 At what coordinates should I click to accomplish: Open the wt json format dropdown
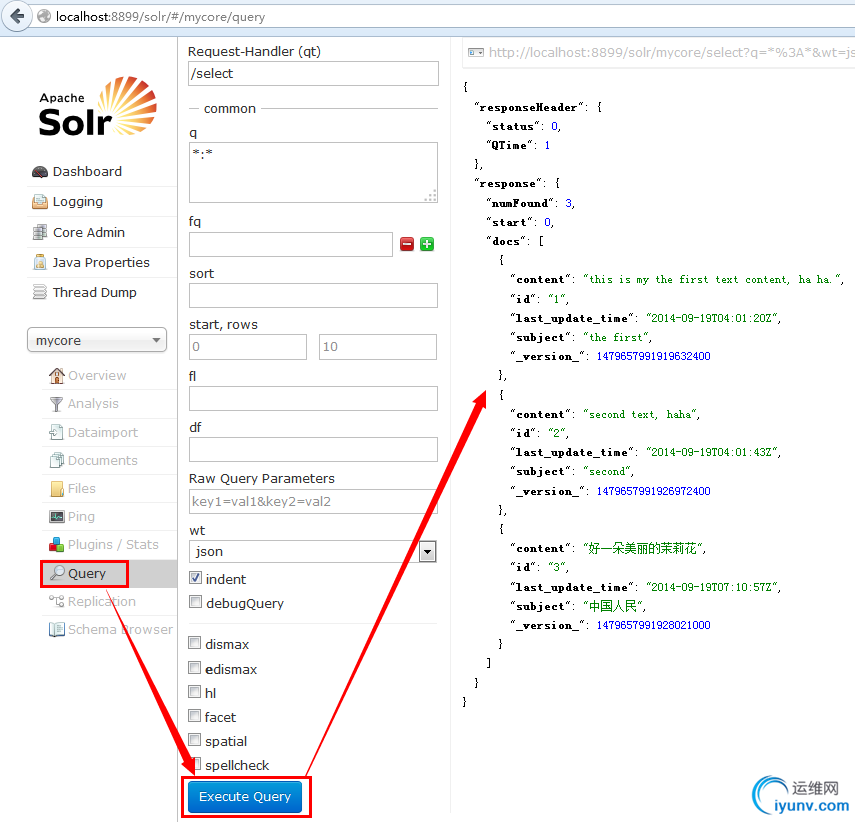click(x=312, y=551)
